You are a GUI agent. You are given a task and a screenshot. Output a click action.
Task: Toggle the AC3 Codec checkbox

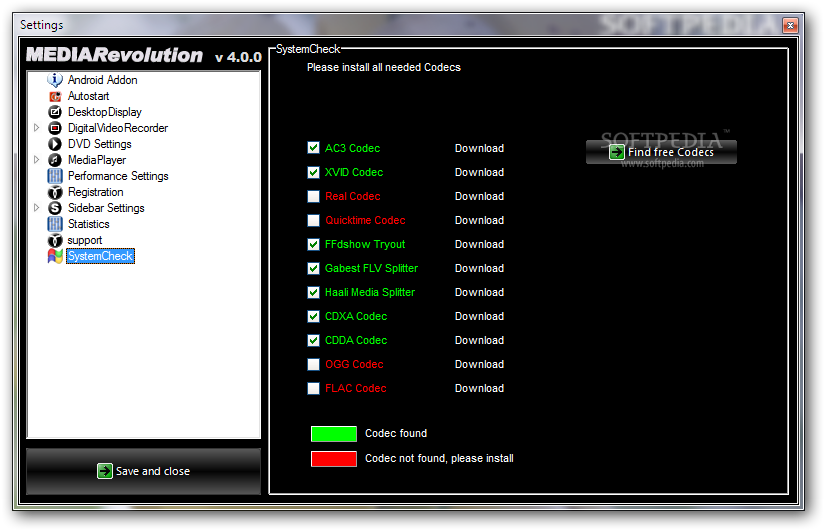pyautogui.click(x=314, y=148)
